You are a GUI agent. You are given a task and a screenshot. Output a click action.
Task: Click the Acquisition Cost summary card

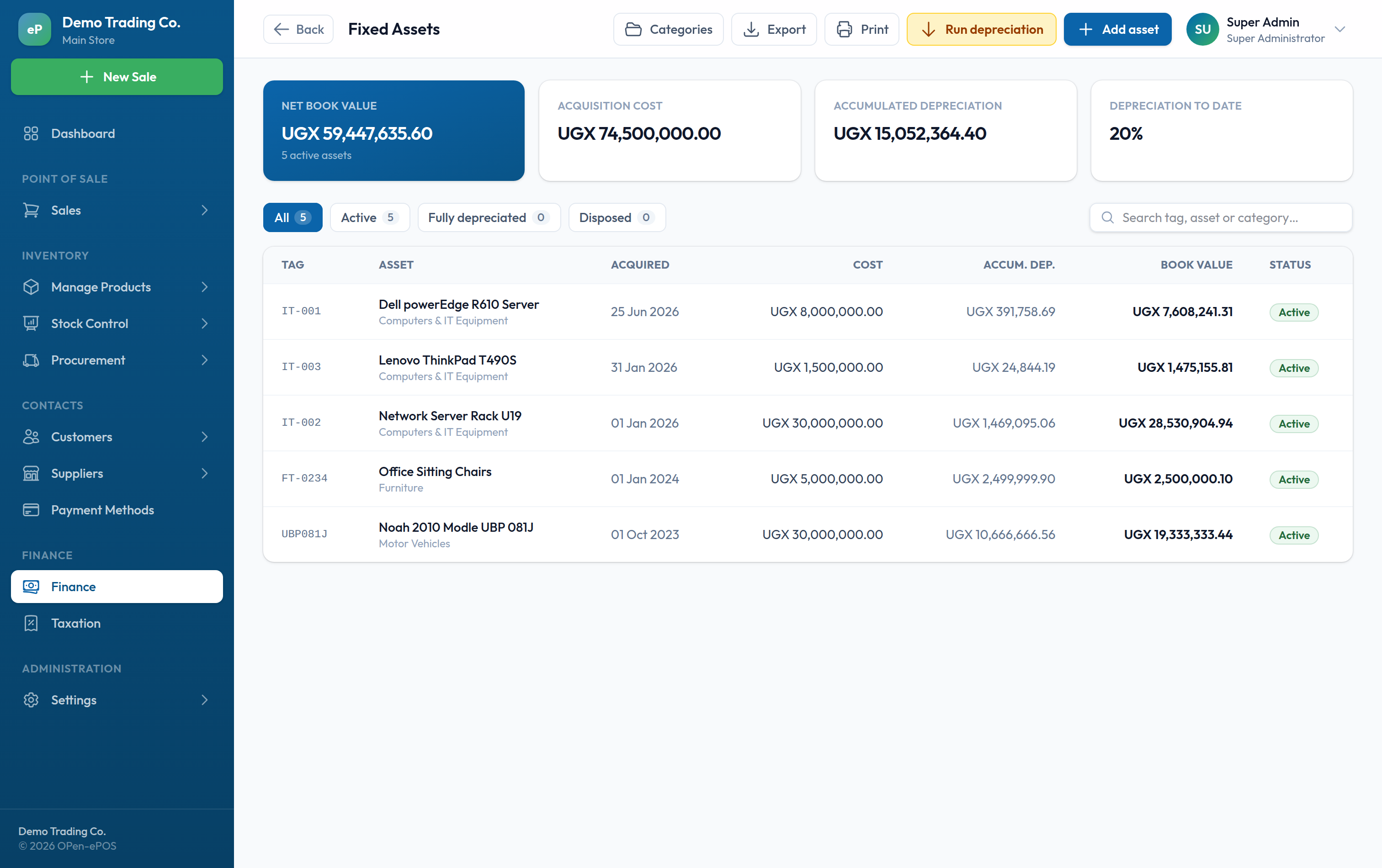[670, 131]
